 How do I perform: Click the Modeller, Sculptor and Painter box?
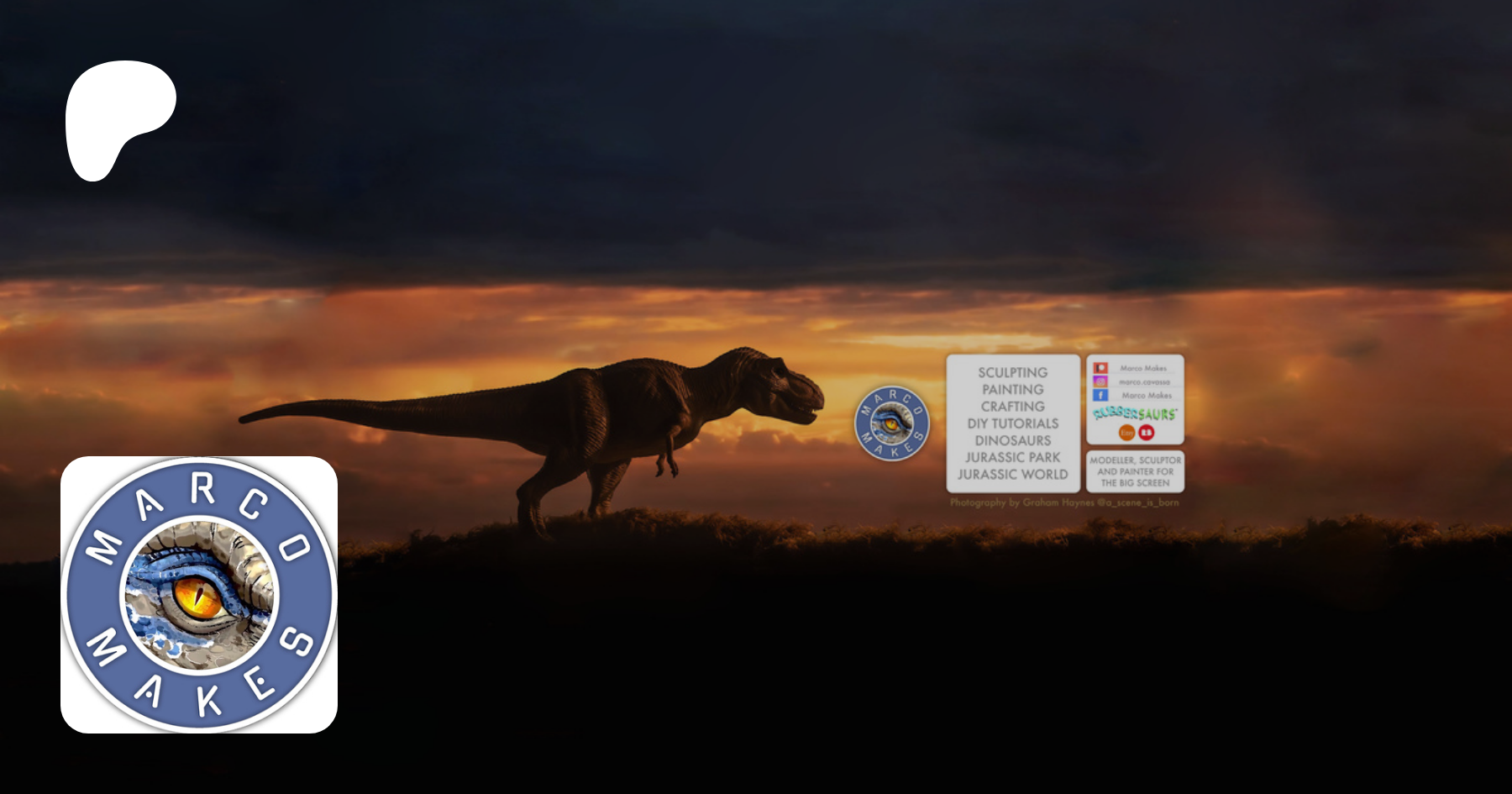pos(1135,471)
